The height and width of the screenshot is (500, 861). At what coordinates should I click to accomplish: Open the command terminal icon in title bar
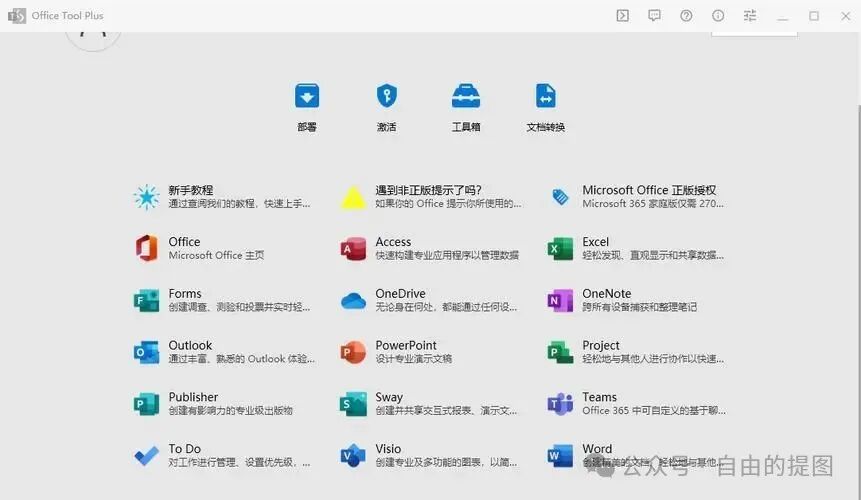[622, 16]
